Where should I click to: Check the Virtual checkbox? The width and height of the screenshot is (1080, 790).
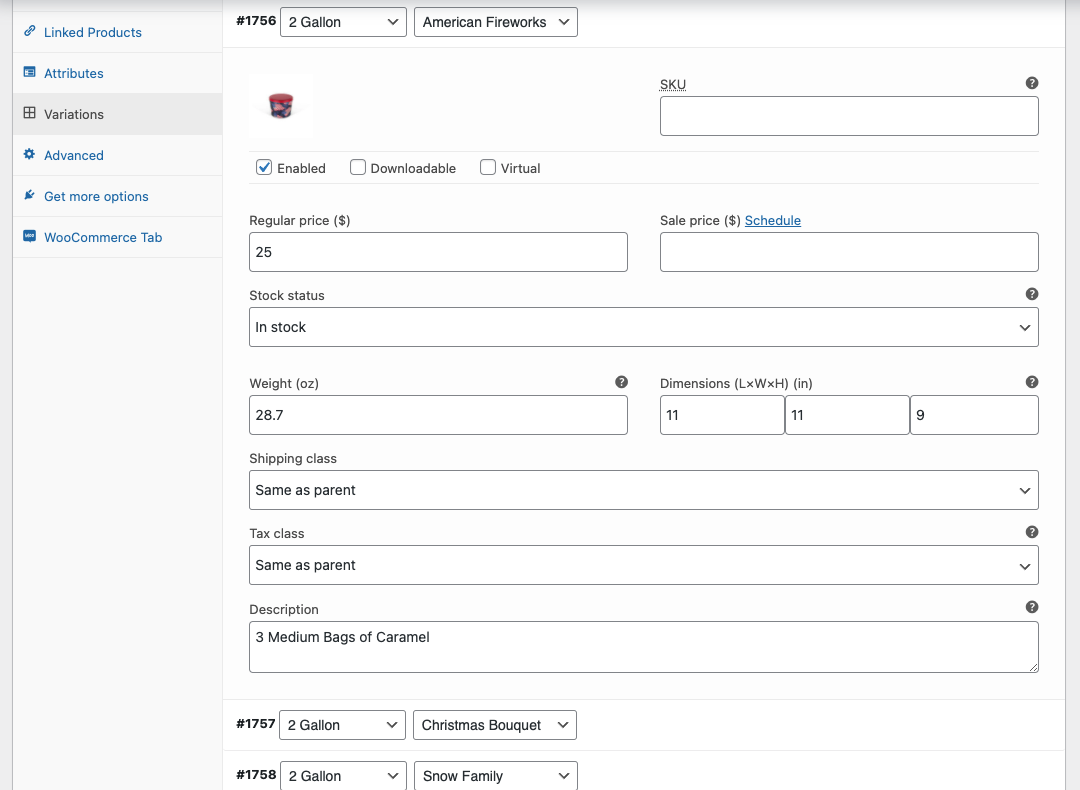coord(488,167)
